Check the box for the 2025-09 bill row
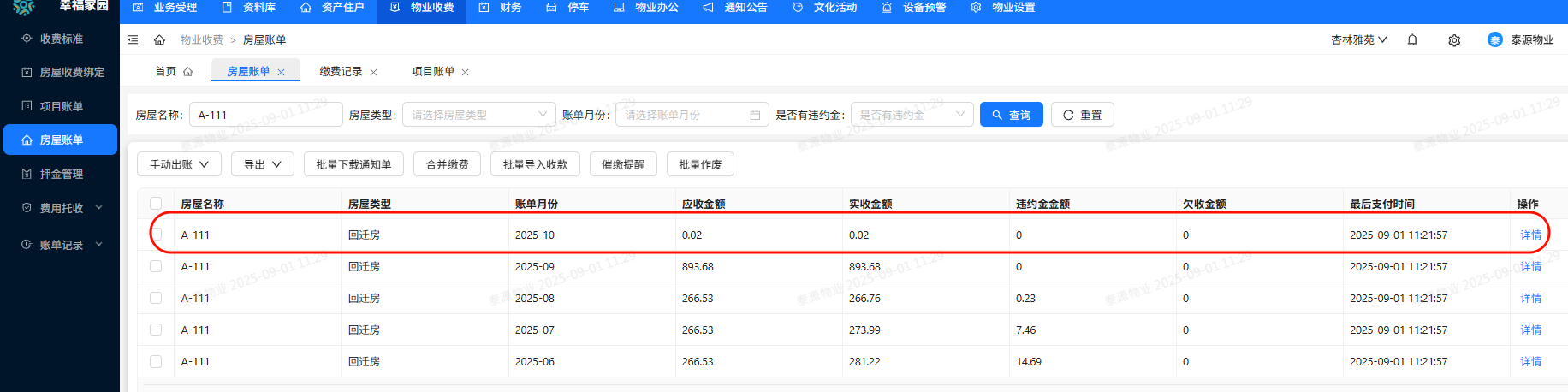The width and height of the screenshot is (1568, 392). tap(156, 267)
